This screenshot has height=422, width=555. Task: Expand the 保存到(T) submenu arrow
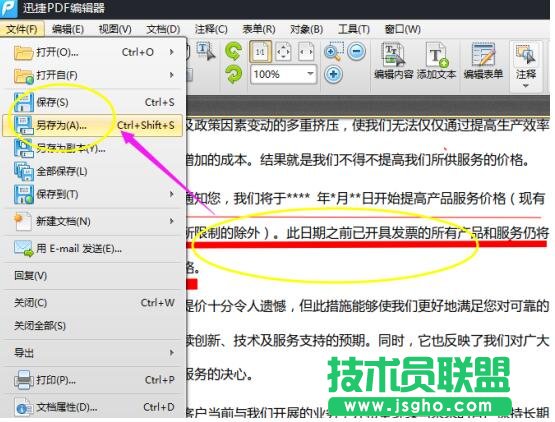[x=172, y=194]
